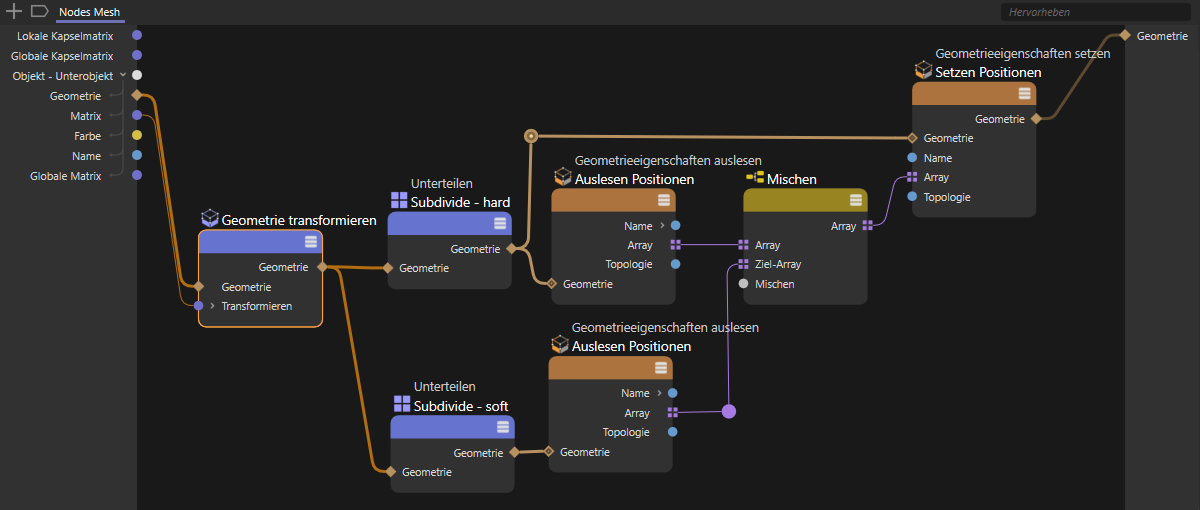The image size is (1200, 510).
Task: Focus the Hervorheben search field
Action: (1095, 12)
